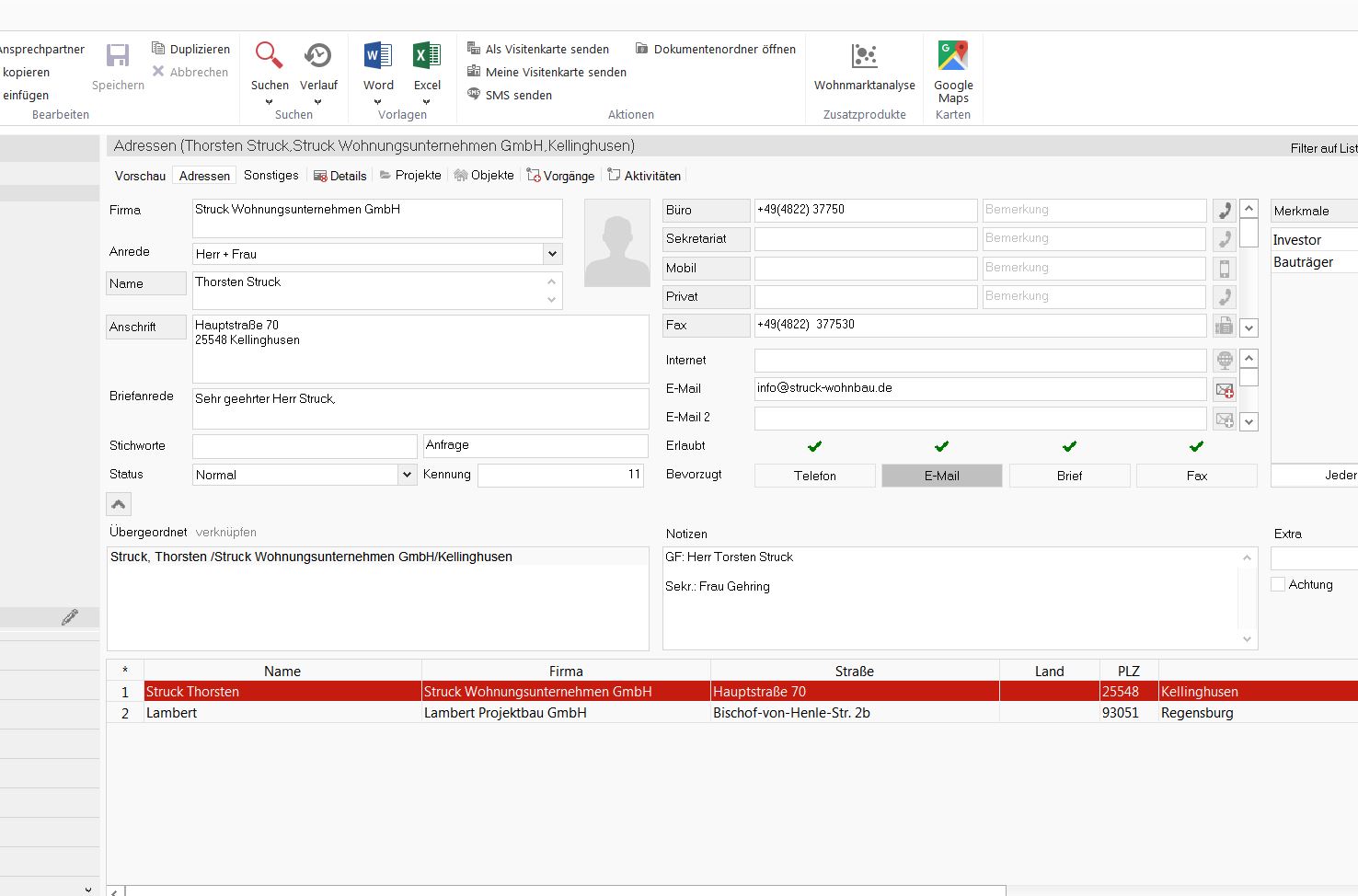Screen dimensions: 1358x896
Task: Click the Suchen magnifier icon
Action: click(269, 57)
